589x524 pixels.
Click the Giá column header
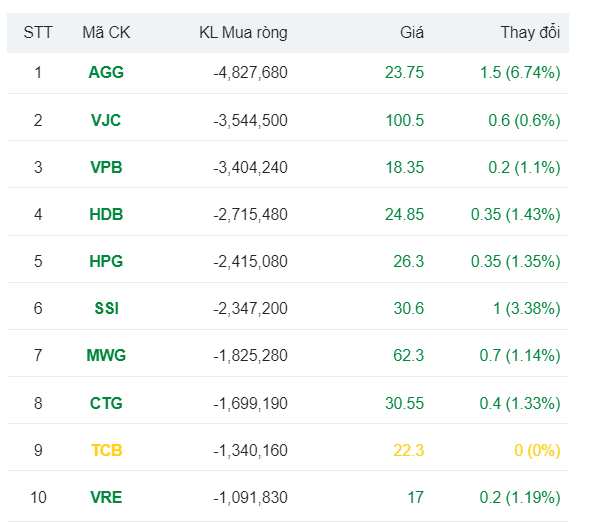tap(412, 33)
